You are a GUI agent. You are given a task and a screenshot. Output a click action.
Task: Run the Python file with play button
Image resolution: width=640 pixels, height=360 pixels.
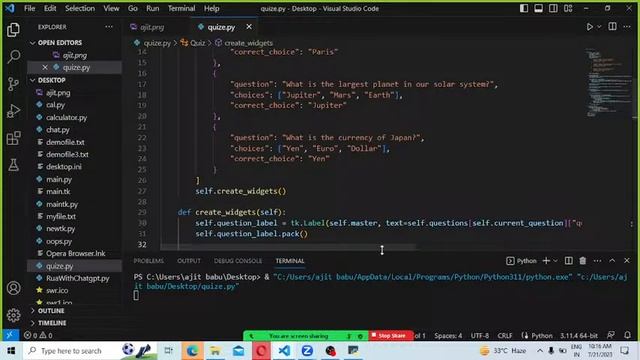589,27
